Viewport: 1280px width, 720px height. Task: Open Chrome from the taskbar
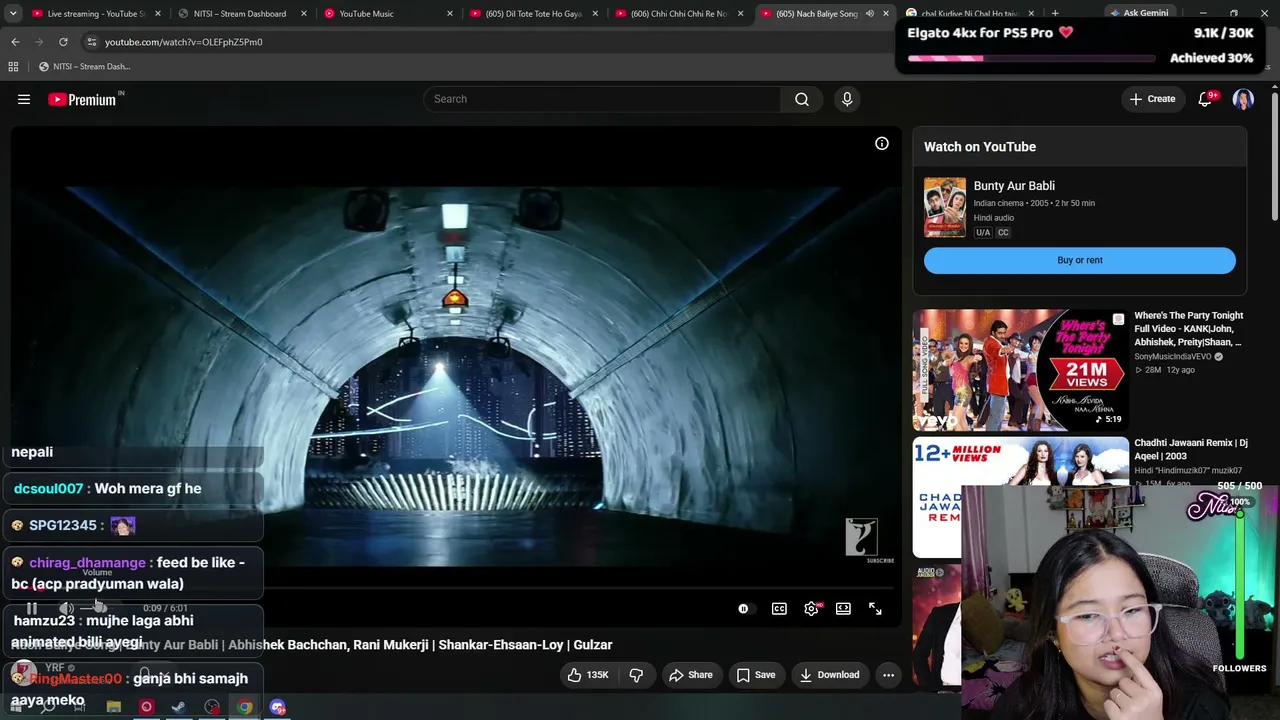click(x=245, y=707)
